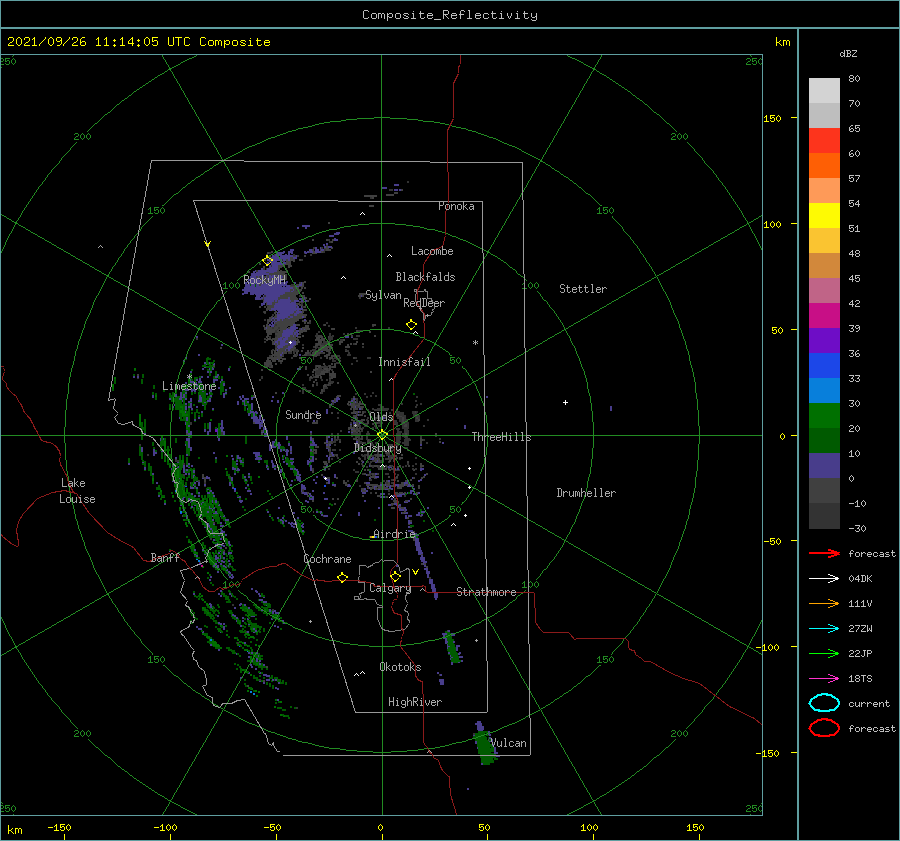Click the Lake Louise label
The height and width of the screenshot is (841, 900).
[77, 491]
